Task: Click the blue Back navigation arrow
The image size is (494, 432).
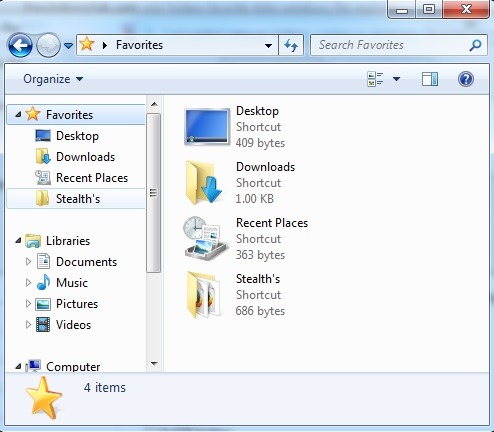Action: coord(20,45)
